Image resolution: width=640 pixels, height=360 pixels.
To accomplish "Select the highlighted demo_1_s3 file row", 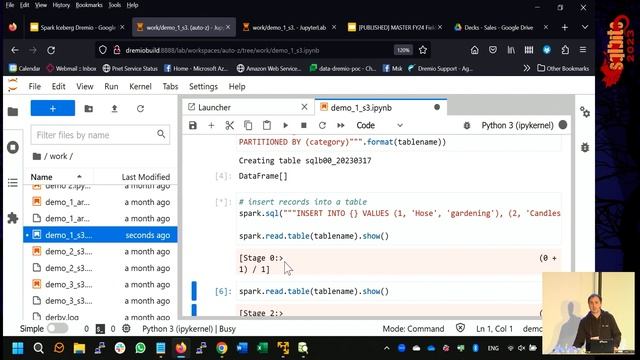I will (x=100, y=235).
